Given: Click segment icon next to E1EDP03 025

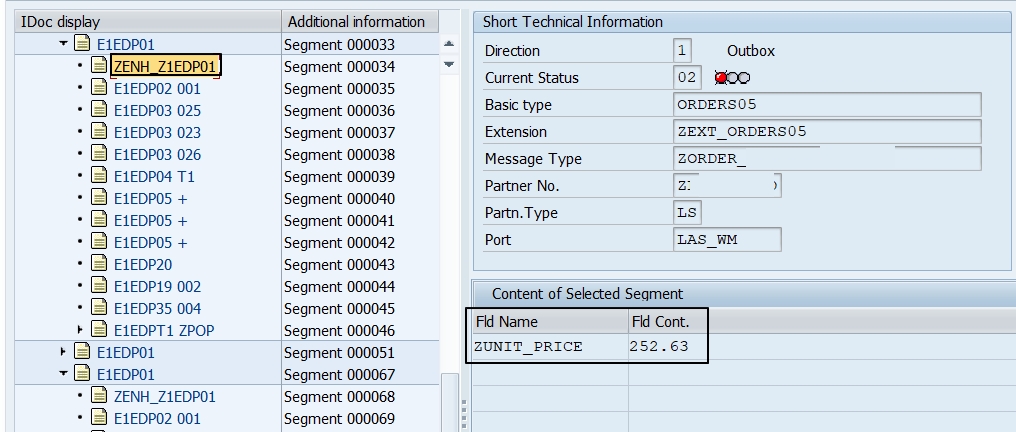Looking at the screenshot, I should point(99,110).
